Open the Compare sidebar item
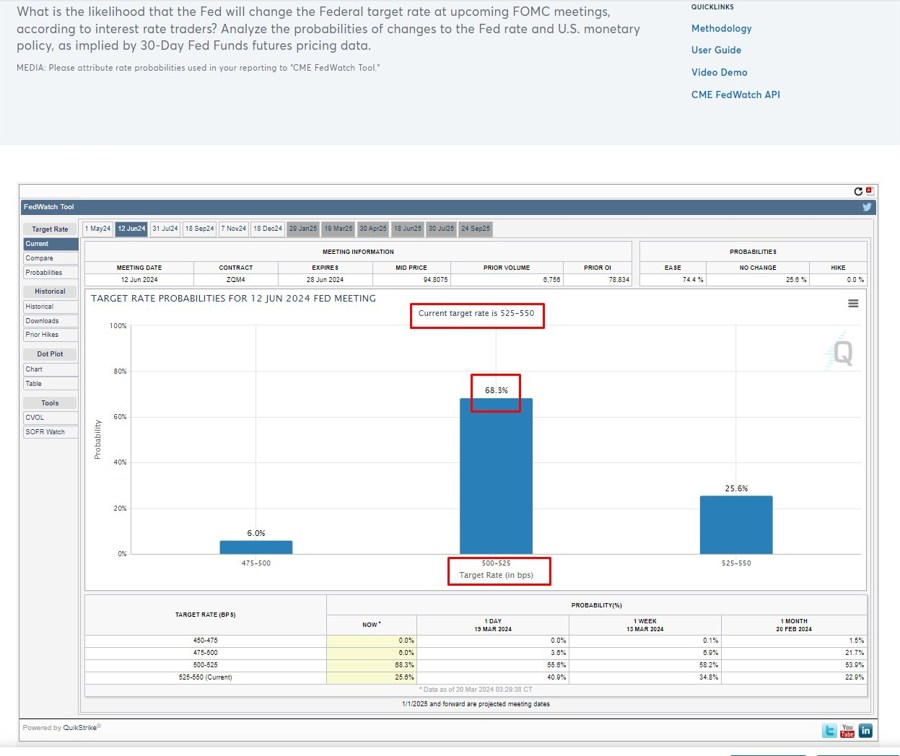This screenshot has width=900, height=756. pyautogui.click(x=51, y=258)
